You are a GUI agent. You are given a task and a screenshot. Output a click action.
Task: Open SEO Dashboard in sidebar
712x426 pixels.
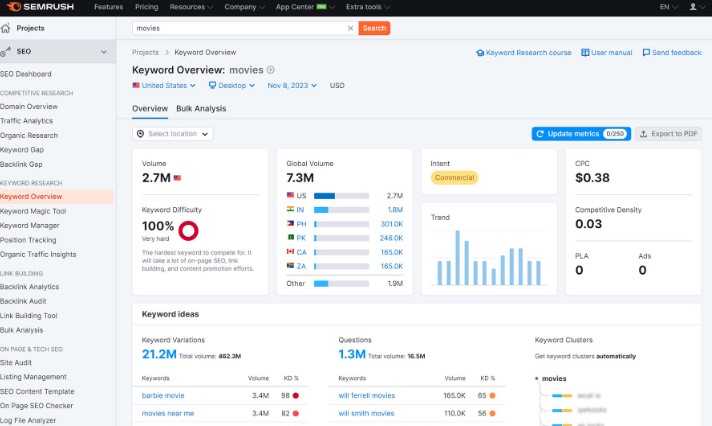[26, 74]
